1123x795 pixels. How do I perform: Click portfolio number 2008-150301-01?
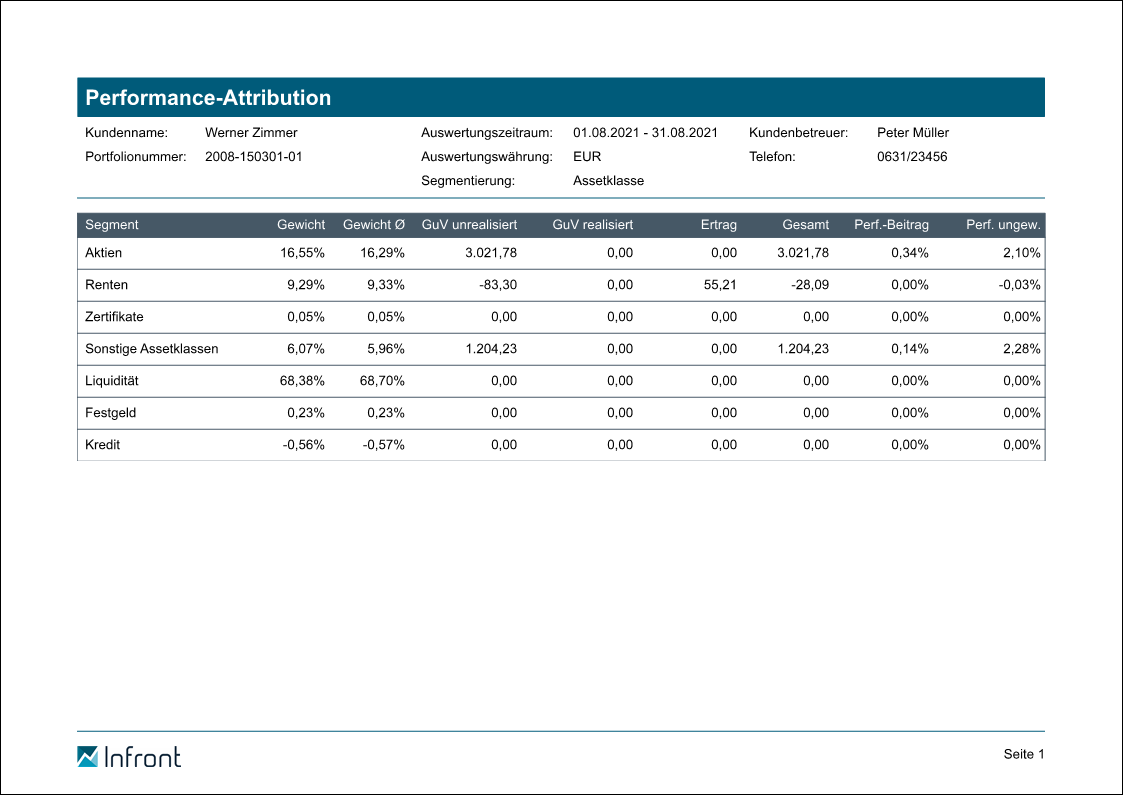(x=253, y=156)
